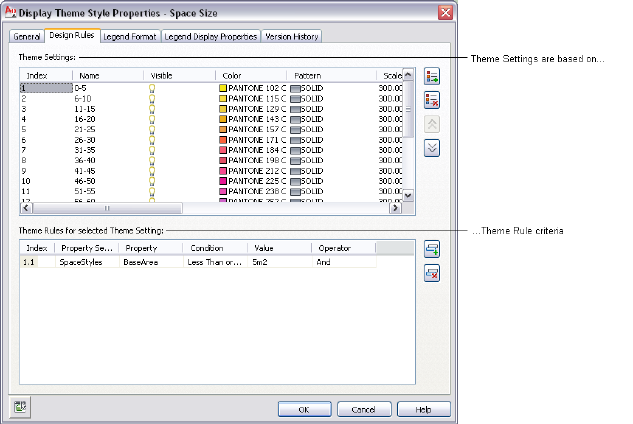Click the vertical scrollbar thumb of theme list
633x424 pixels.
pos(408,109)
